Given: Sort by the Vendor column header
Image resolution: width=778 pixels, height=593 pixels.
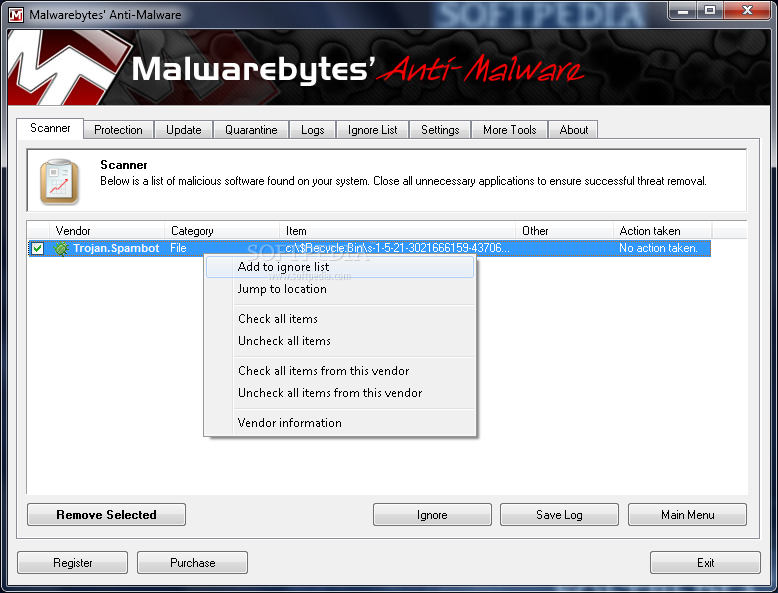Looking at the screenshot, I should [x=107, y=231].
